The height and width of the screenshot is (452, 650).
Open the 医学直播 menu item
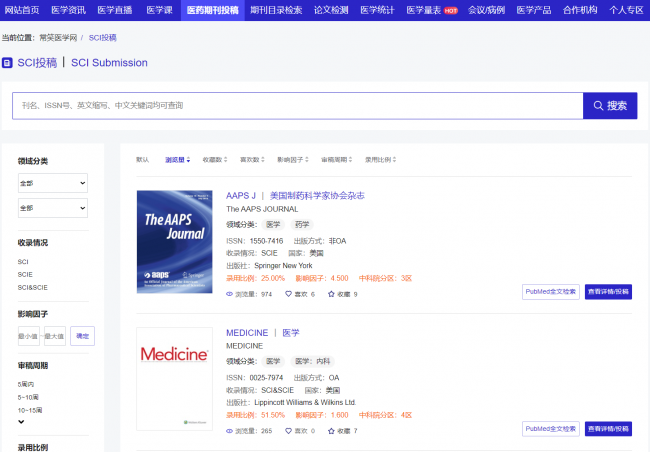coord(114,10)
